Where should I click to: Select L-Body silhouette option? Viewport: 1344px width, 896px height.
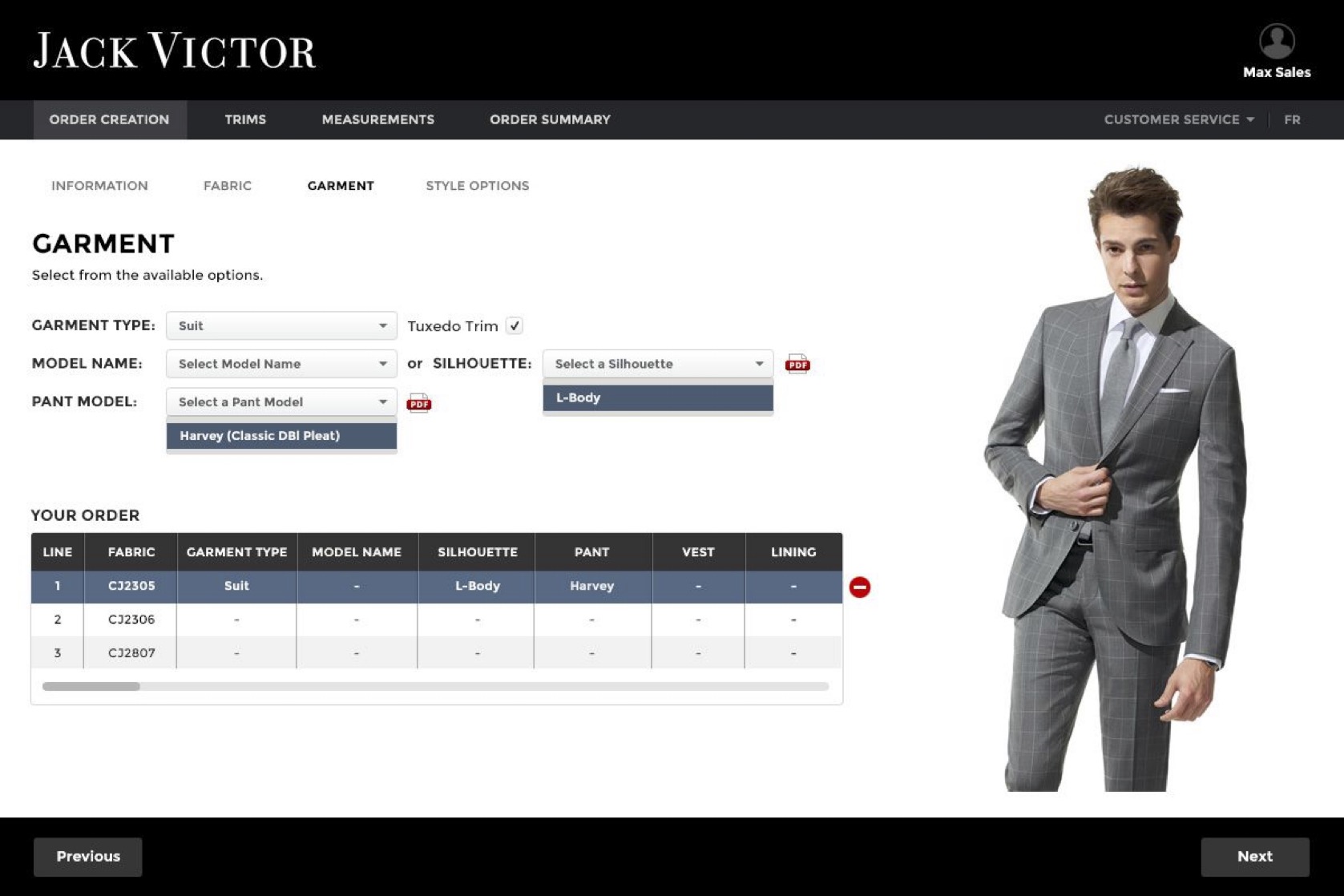tap(657, 398)
